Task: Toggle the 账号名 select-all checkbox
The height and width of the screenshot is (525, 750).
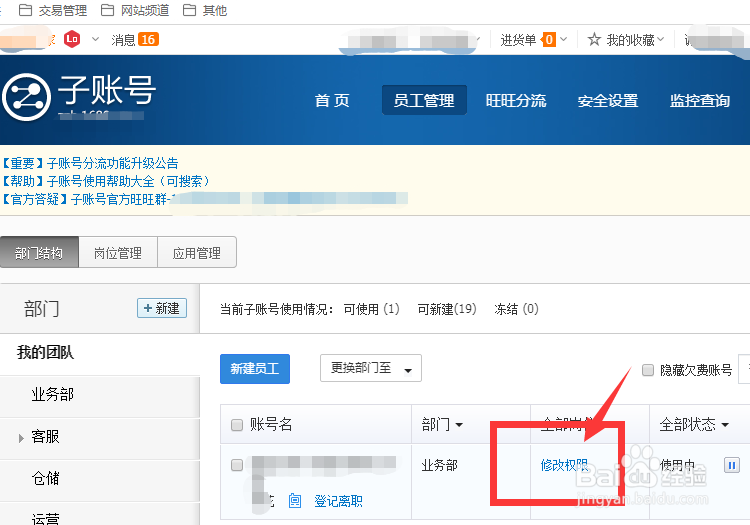Action: point(237,425)
